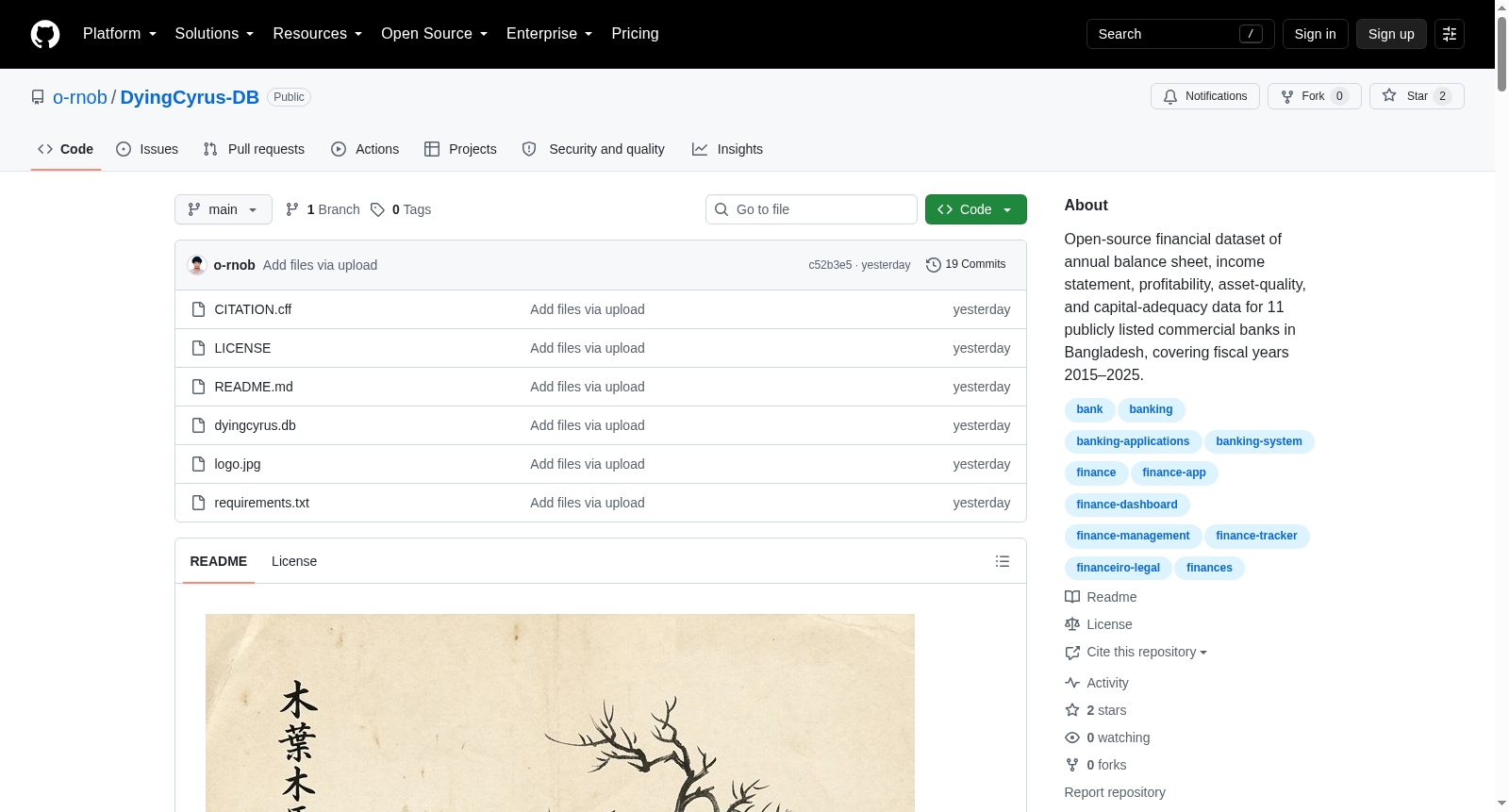
Task: Open the global navigation menu icon
Action: pos(1450,34)
